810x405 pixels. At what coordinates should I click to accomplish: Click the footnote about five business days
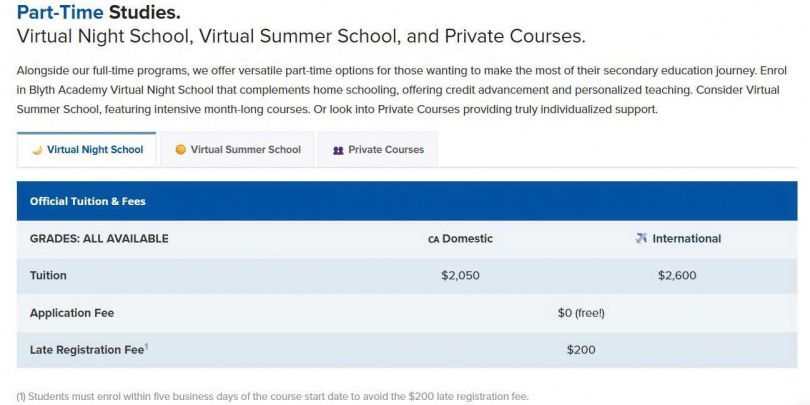pyautogui.click(x=272, y=396)
